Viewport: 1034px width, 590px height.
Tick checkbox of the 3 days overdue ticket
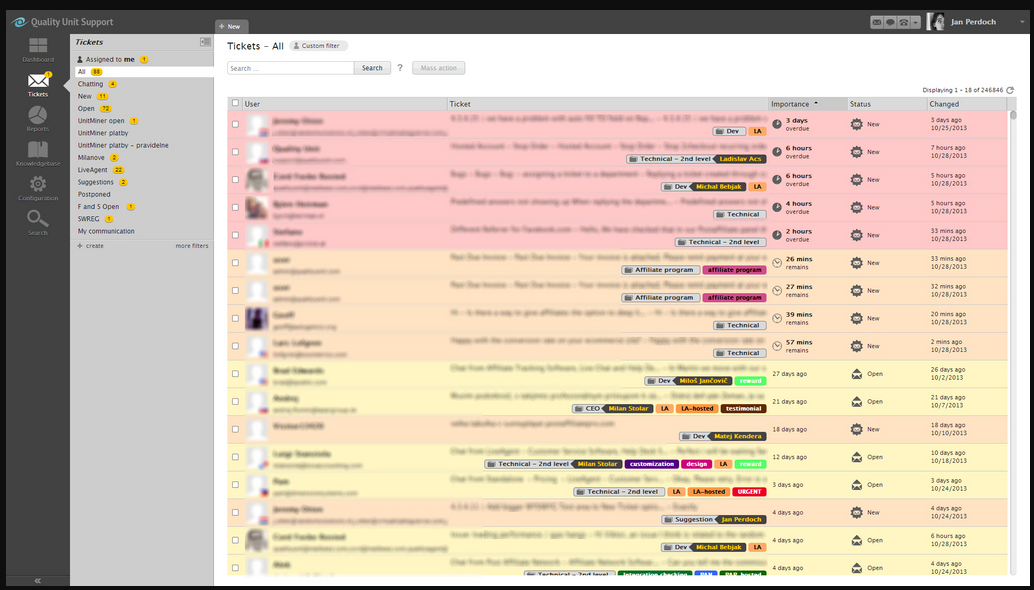tap(235, 124)
